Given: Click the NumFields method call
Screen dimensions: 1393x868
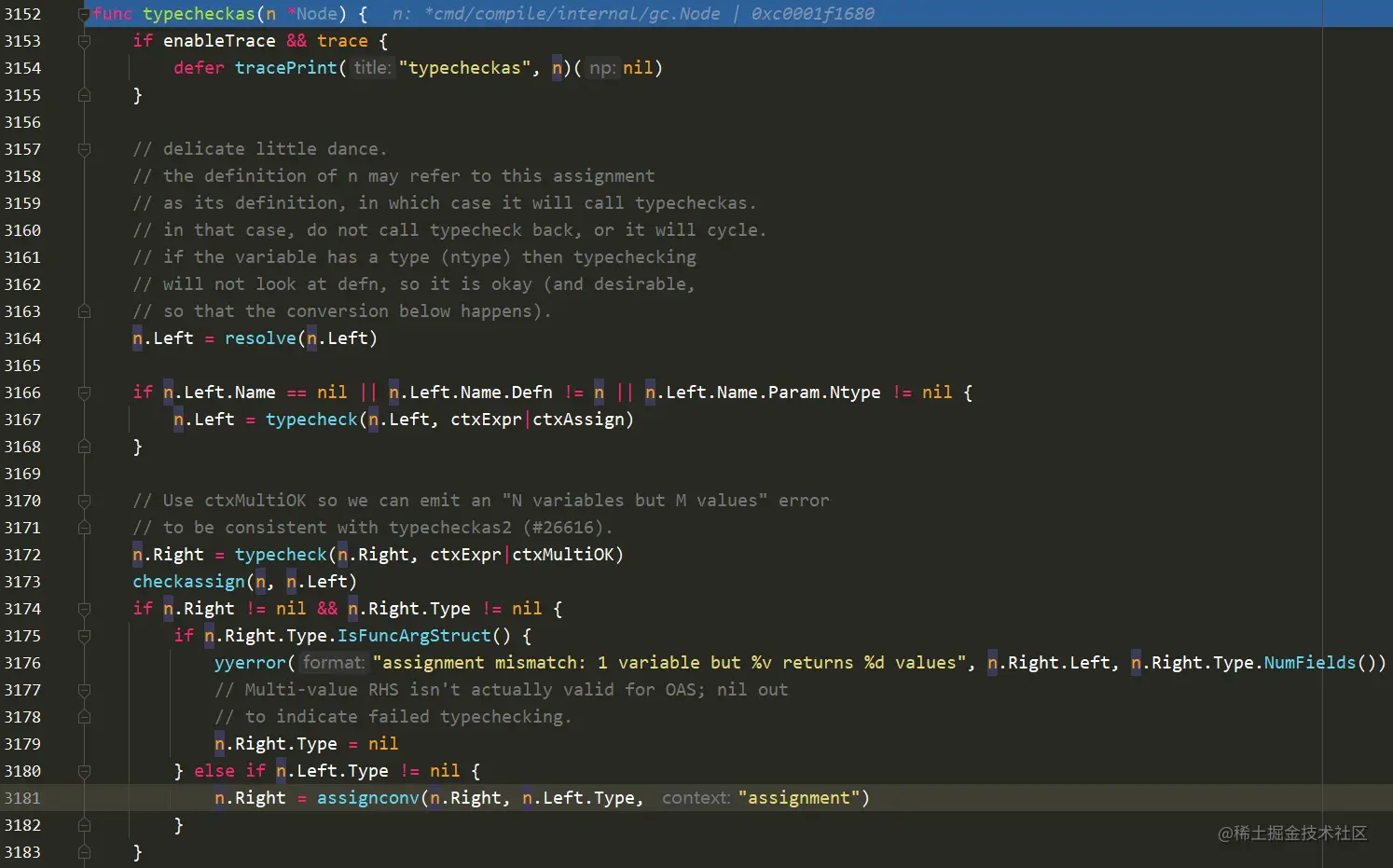Looking at the screenshot, I should click(x=1310, y=663).
